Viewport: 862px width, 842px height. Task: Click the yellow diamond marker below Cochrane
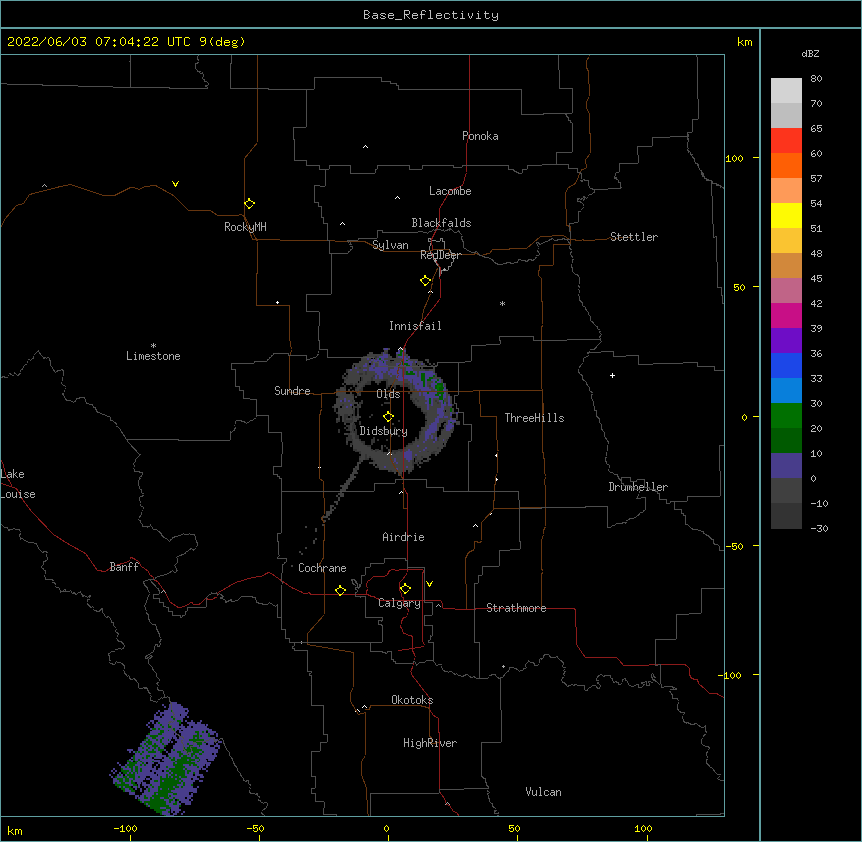tap(340, 590)
